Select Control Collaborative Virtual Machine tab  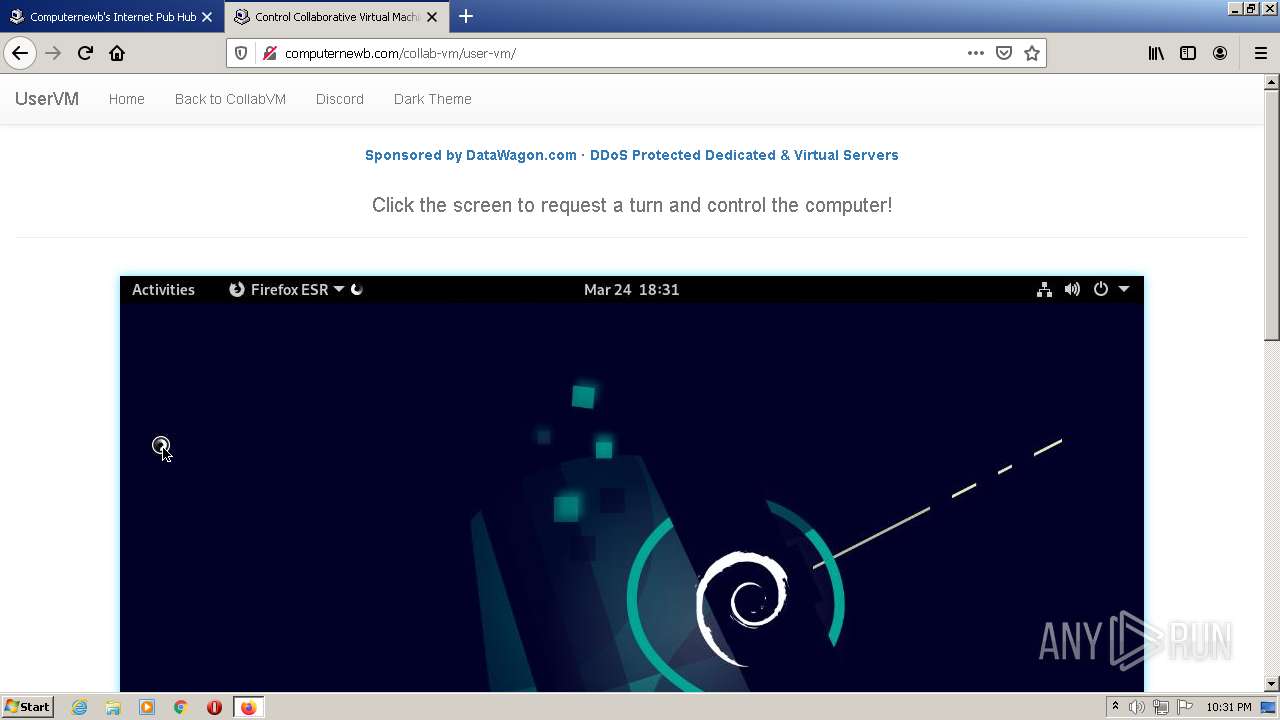(337, 17)
